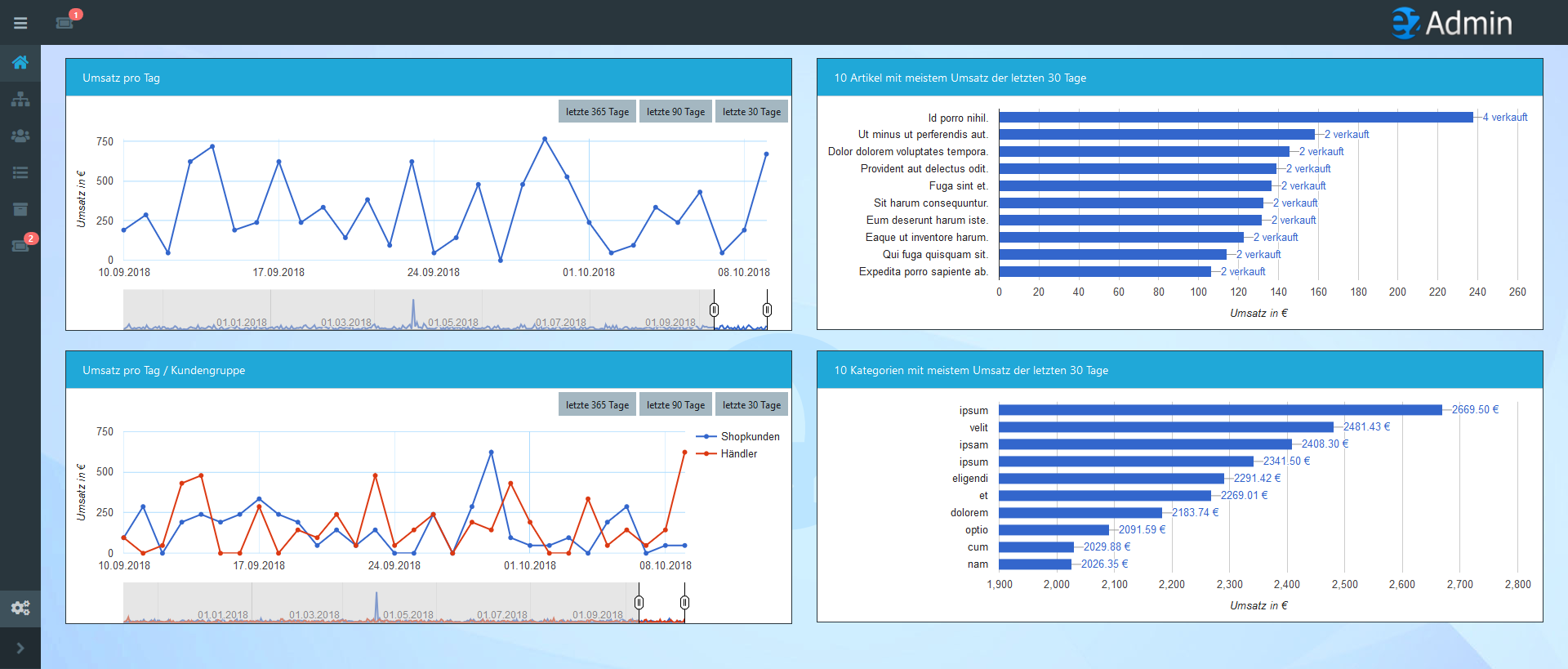1568x669 pixels.
Task: Click the 'velit' category bar
Action: (x=1166, y=427)
